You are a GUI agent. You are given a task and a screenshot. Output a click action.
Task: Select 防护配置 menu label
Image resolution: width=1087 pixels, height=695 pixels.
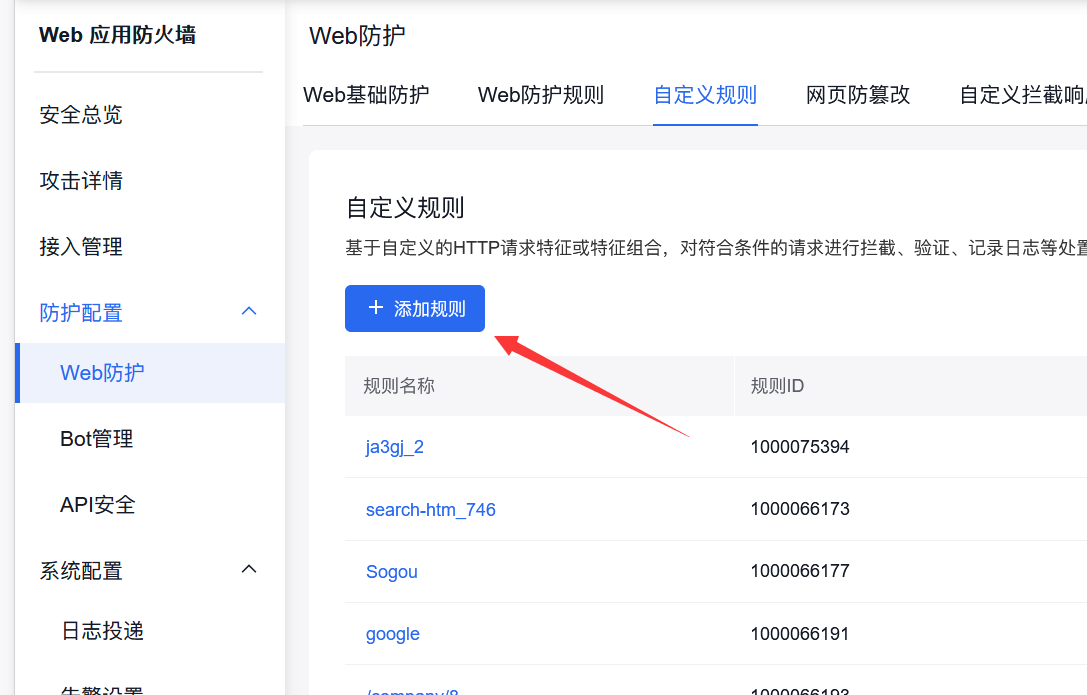coord(81,313)
